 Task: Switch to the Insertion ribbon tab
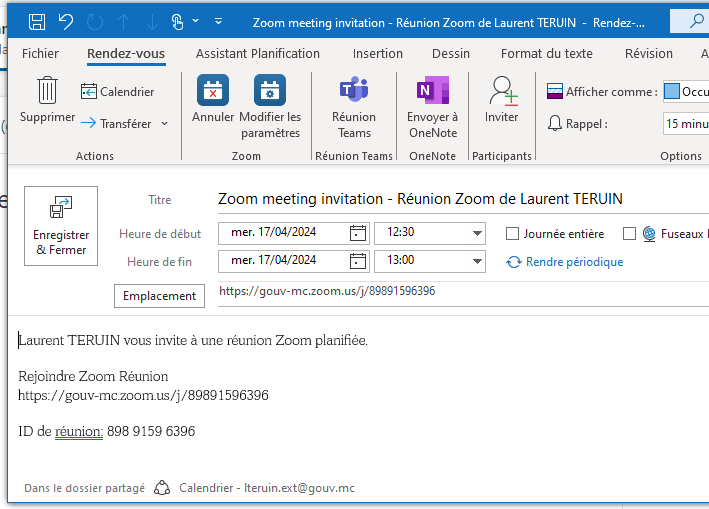point(378,54)
